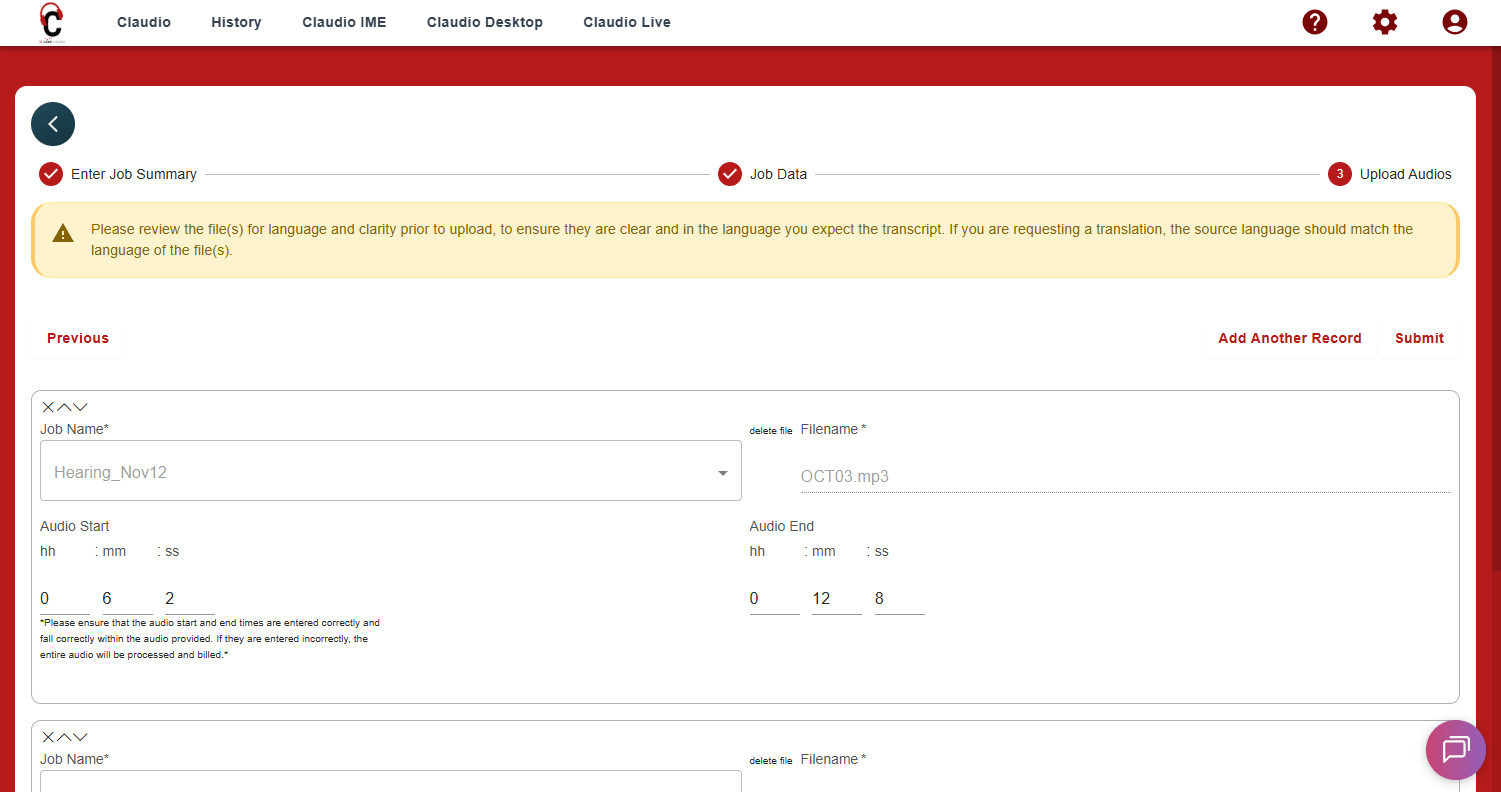Screen dimensions: 1501x792
Task: Open the History menu item
Action: pos(236,22)
